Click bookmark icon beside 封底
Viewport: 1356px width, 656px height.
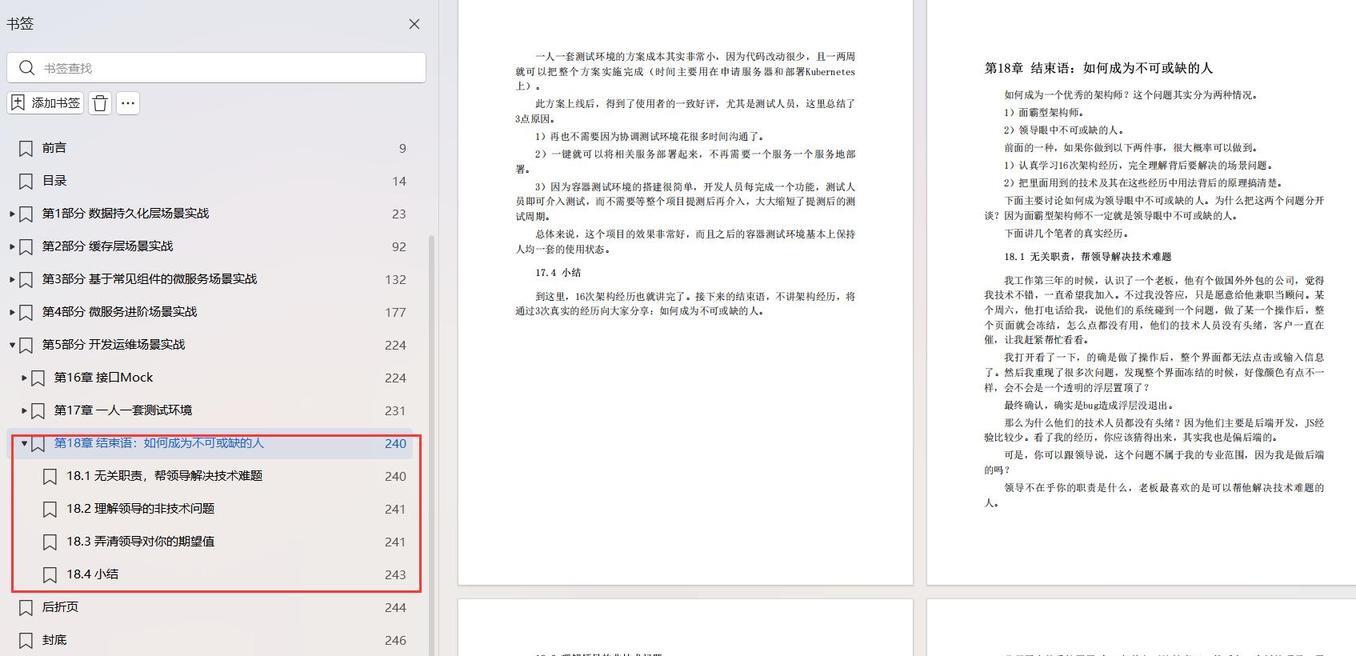click(26, 640)
